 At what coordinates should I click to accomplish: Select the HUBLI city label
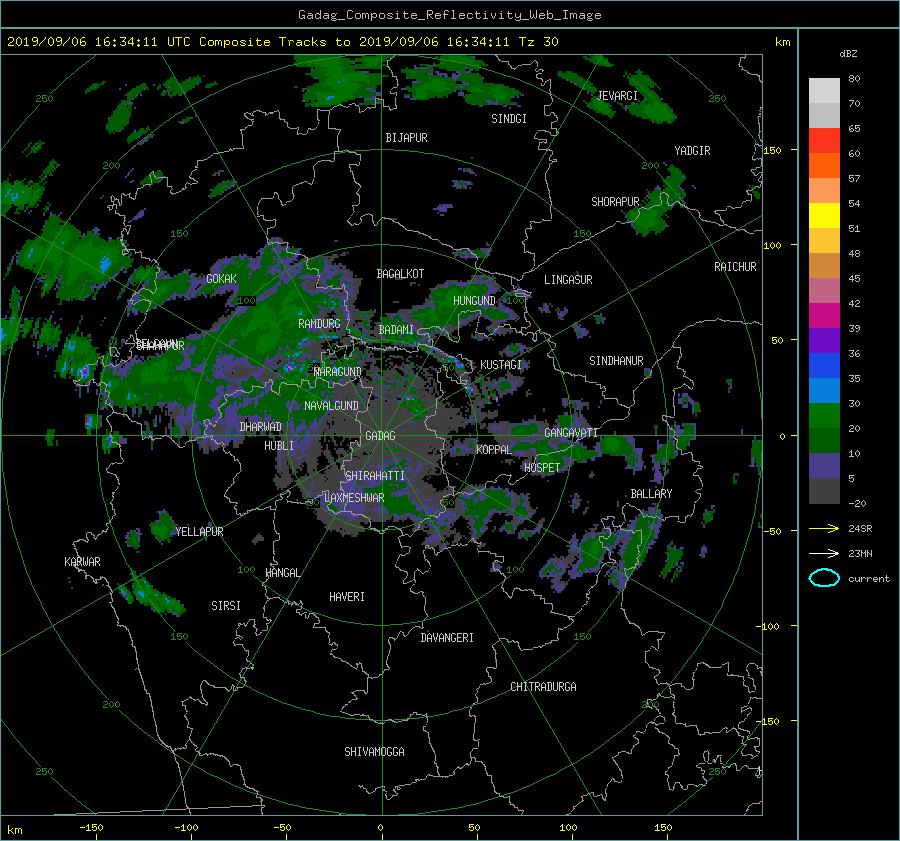click(279, 445)
